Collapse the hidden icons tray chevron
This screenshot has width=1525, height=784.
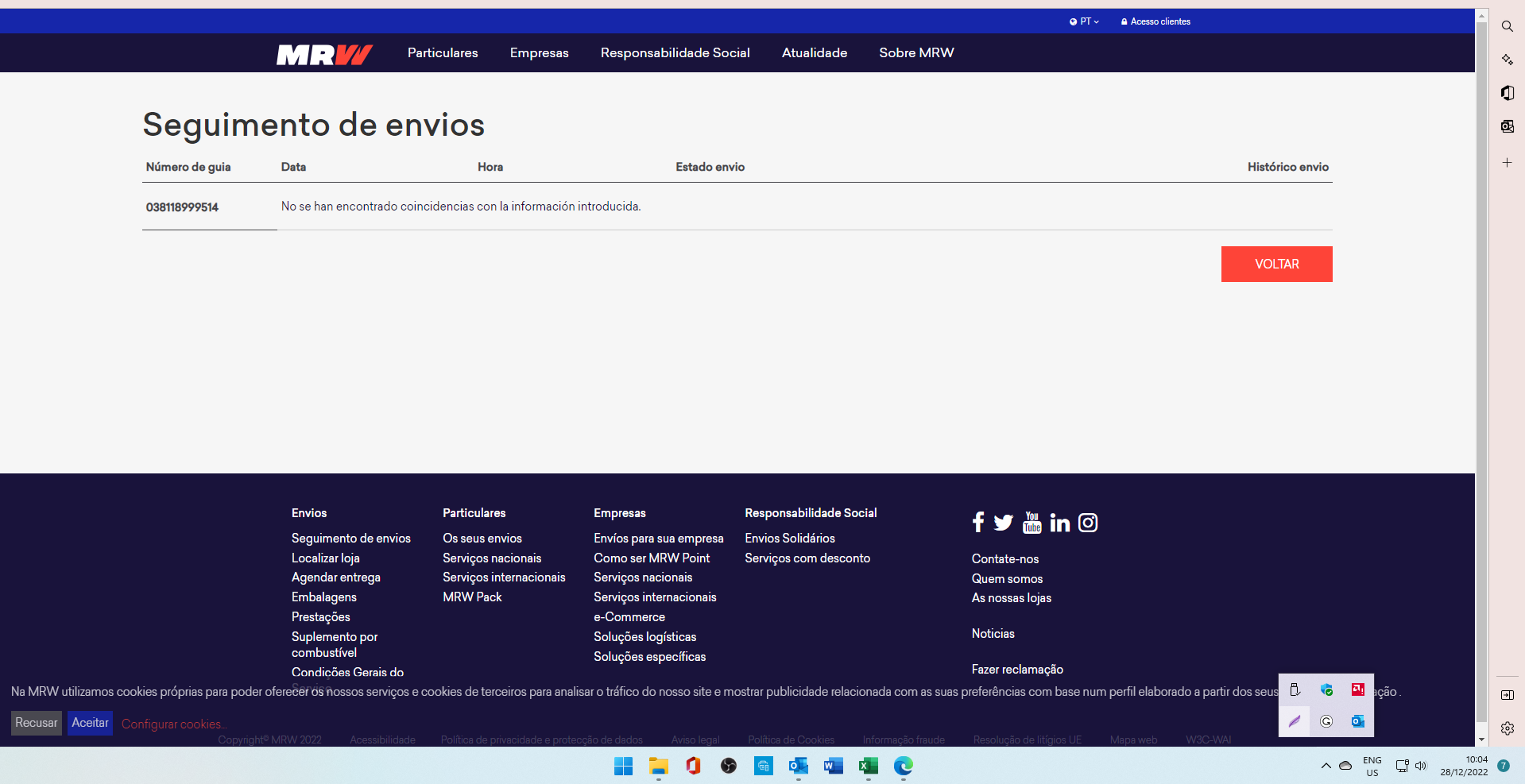(1326, 765)
